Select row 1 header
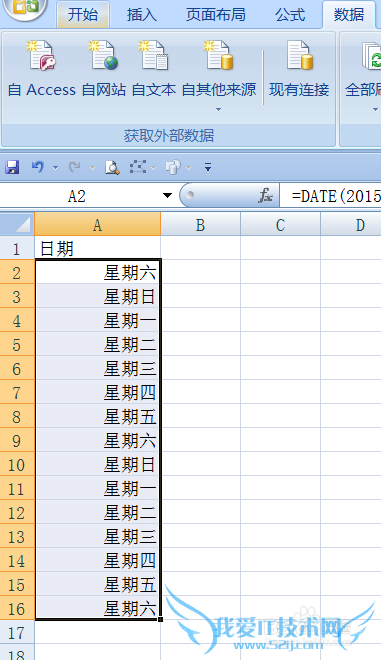This screenshot has width=381, height=660. (17, 248)
